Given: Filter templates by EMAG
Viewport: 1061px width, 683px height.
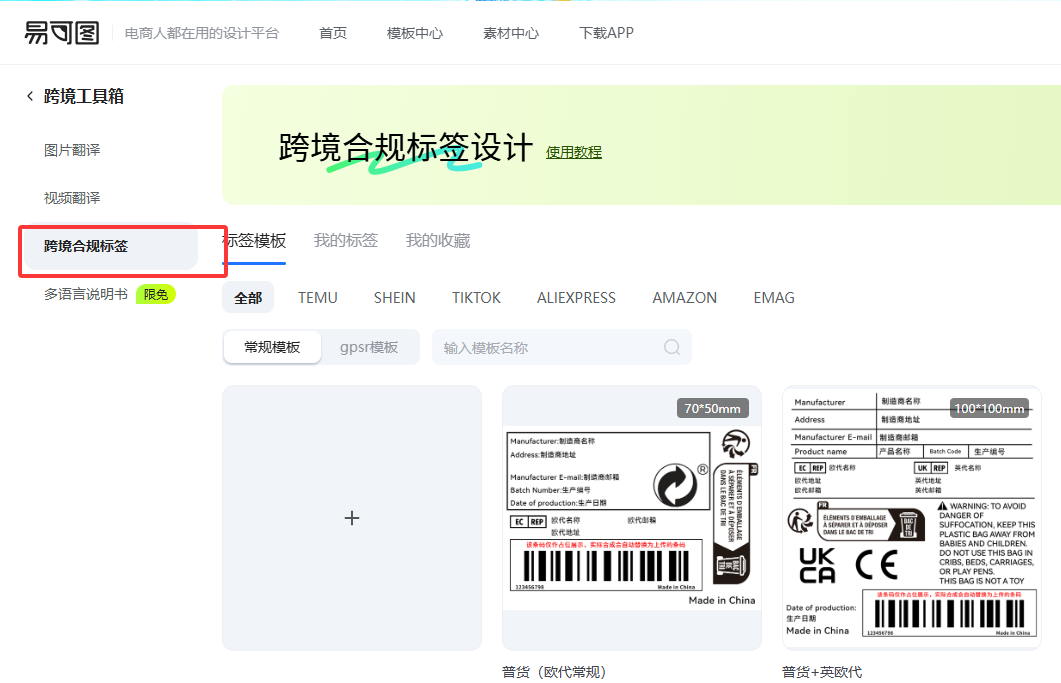Looking at the screenshot, I should (774, 298).
